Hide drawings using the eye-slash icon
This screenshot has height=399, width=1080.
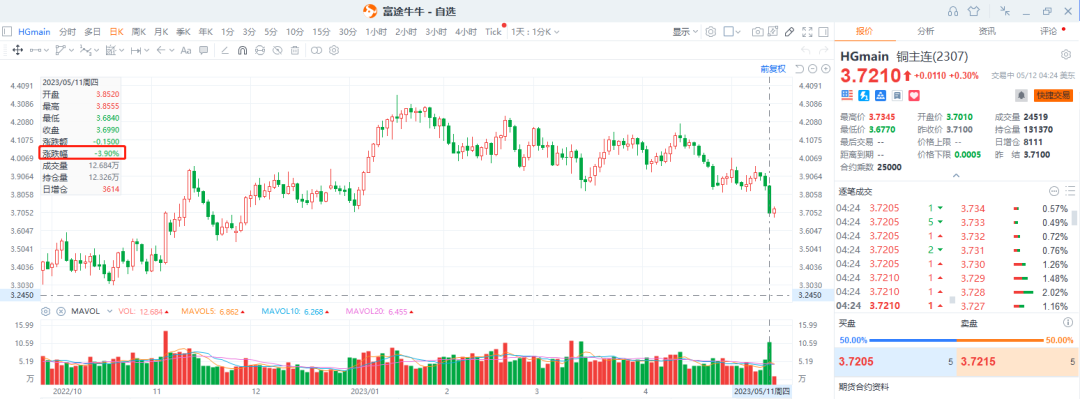(278, 50)
